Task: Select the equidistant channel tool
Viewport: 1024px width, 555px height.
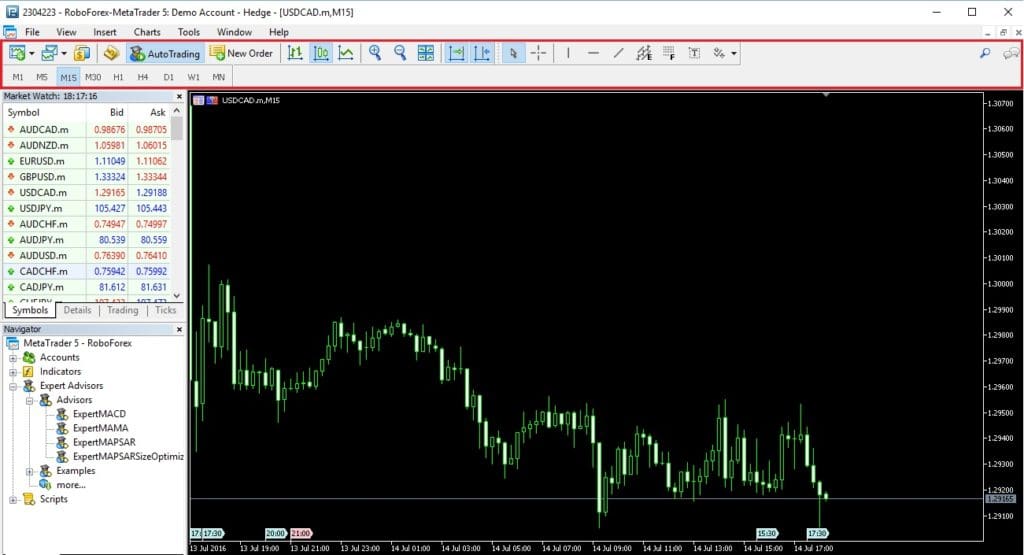Action: pos(644,54)
